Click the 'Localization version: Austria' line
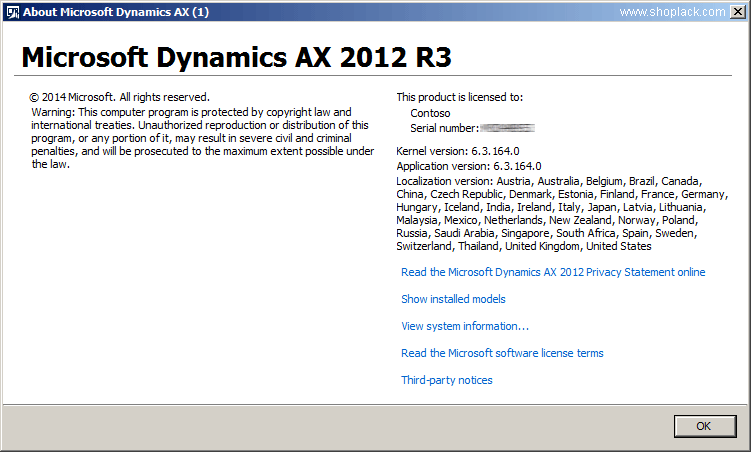Screen dimensions: 751x452 (549, 181)
